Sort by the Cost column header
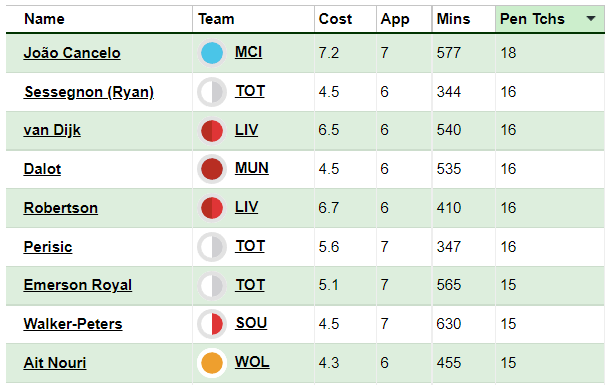 [x=335, y=19]
